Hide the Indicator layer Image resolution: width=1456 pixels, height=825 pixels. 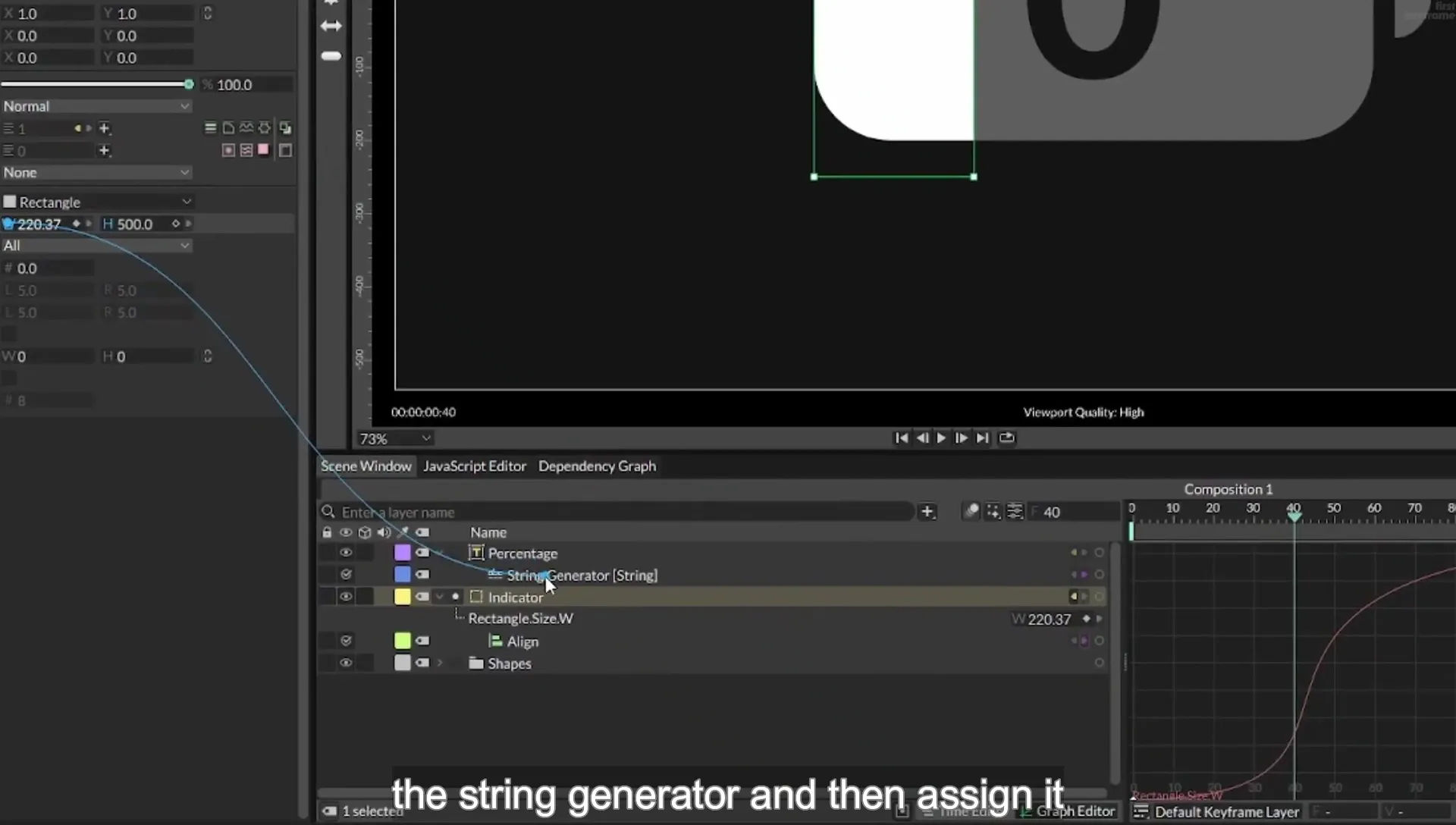tap(346, 597)
